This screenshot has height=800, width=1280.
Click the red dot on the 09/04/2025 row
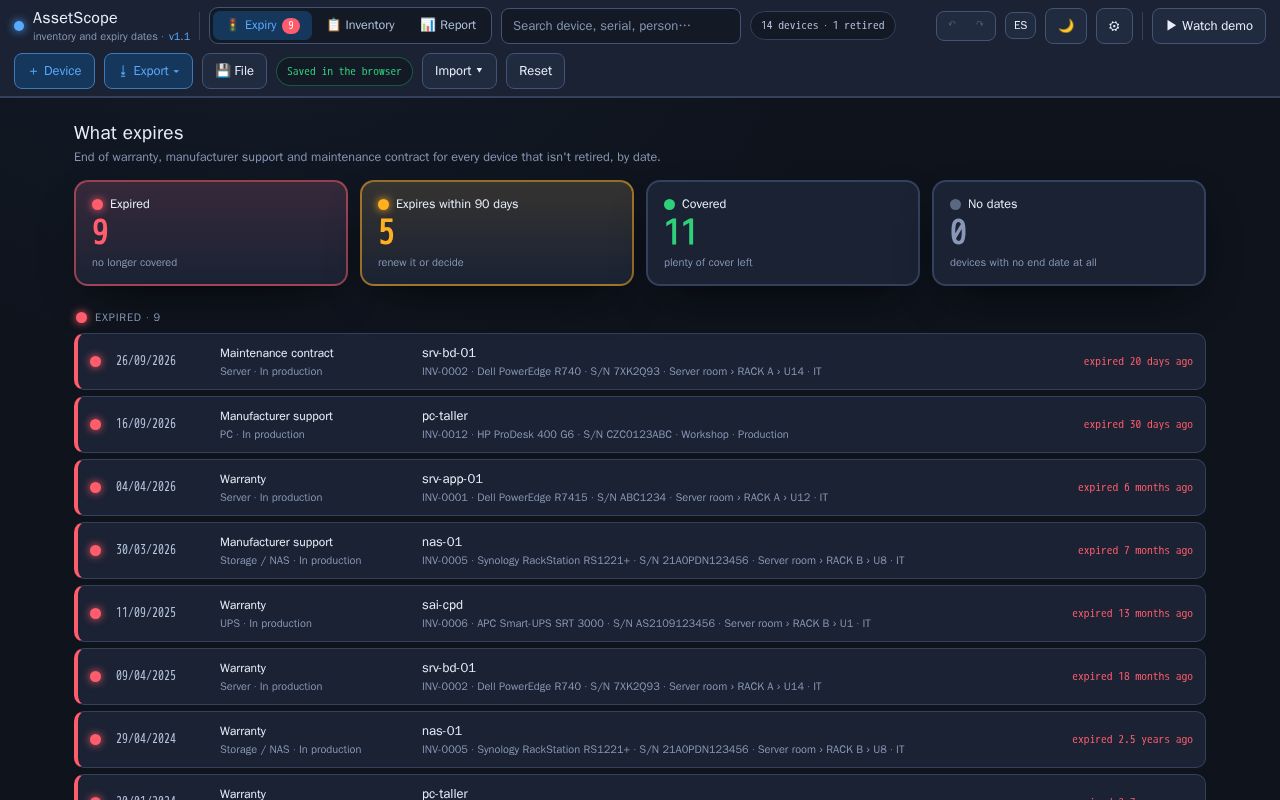click(x=95, y=676)
